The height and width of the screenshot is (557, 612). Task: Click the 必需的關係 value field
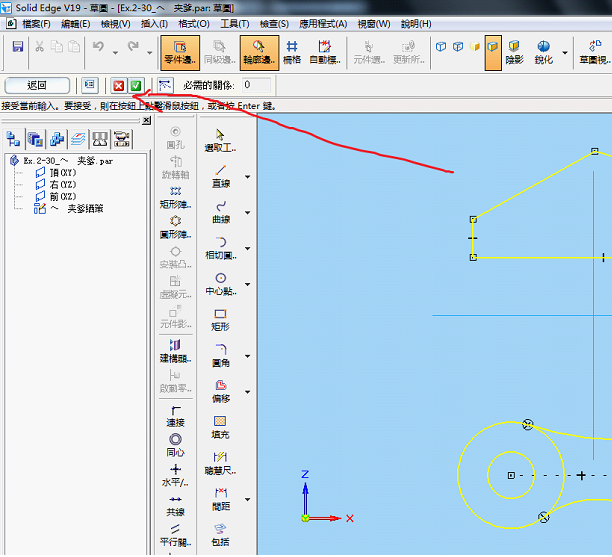tap(256, 85)
